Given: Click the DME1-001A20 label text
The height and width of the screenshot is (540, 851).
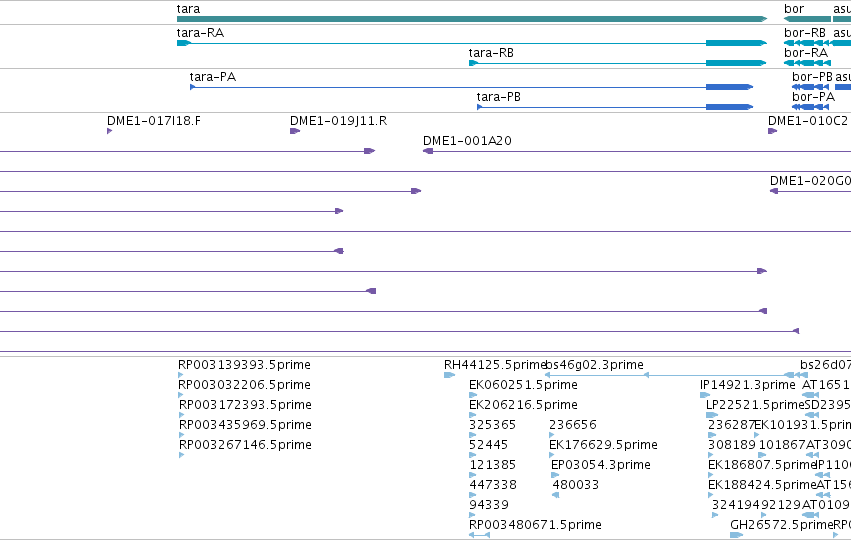Looking at the screenshot, I should tap(467, 141).
